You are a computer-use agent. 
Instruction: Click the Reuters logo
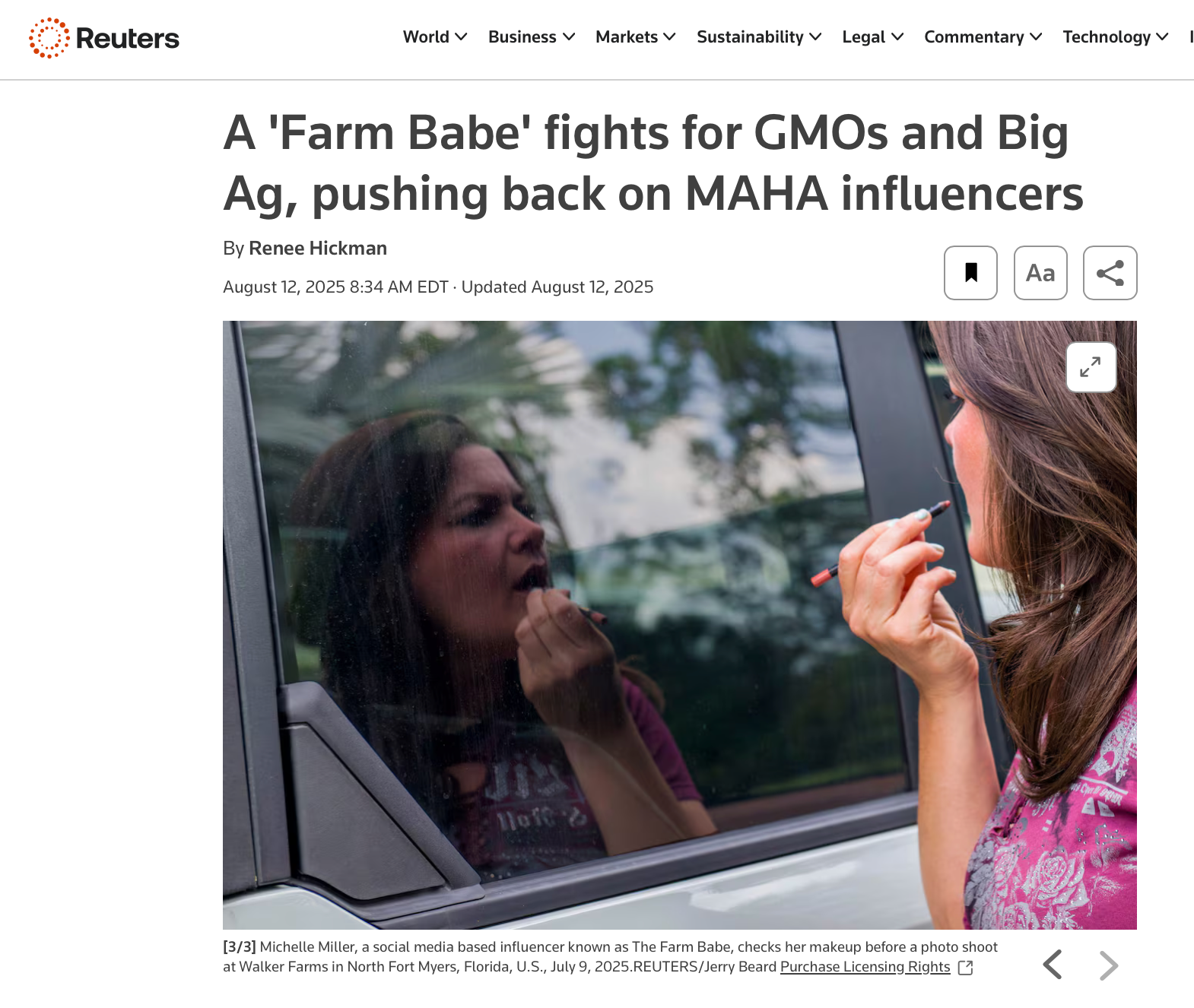tap(104, 38)
